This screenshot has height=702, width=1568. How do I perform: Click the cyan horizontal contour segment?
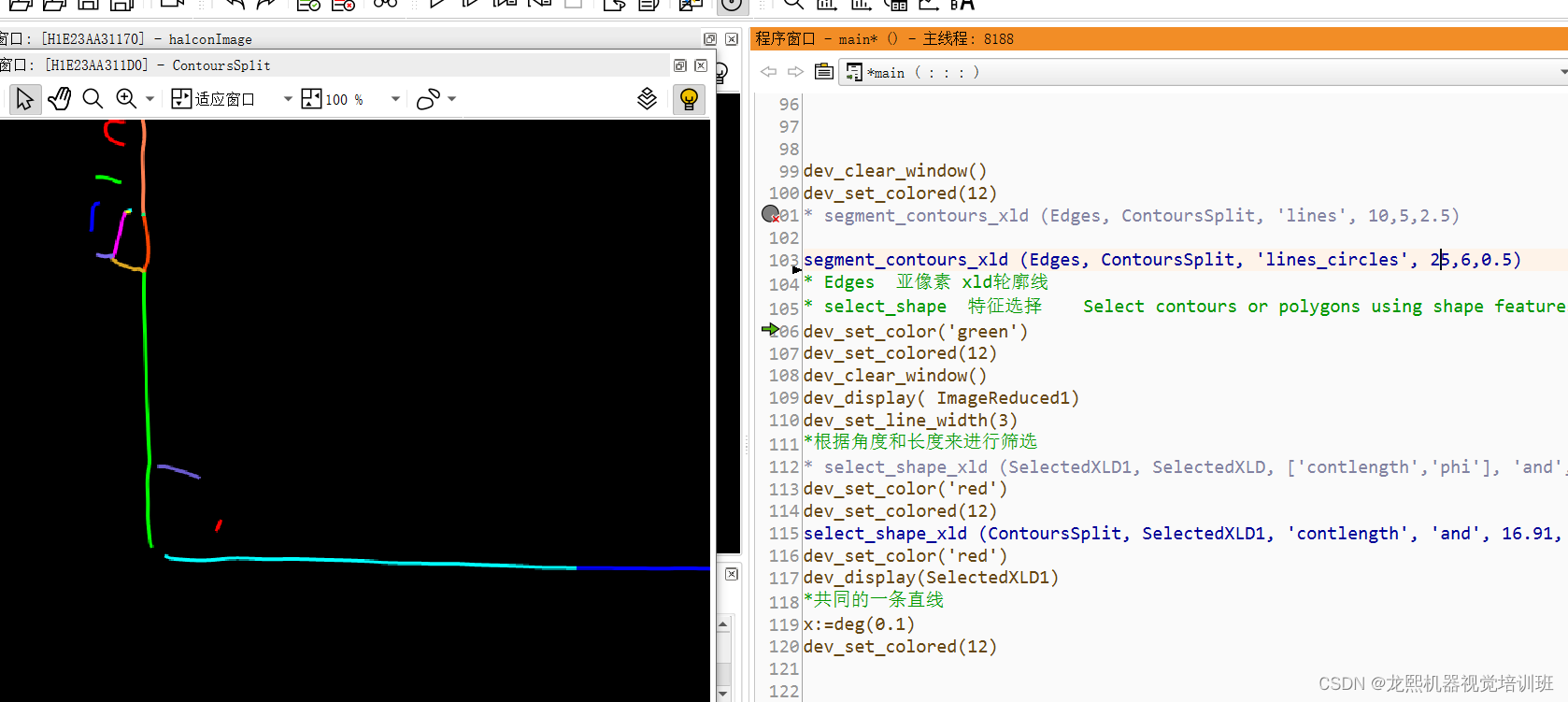coord(371,561)
